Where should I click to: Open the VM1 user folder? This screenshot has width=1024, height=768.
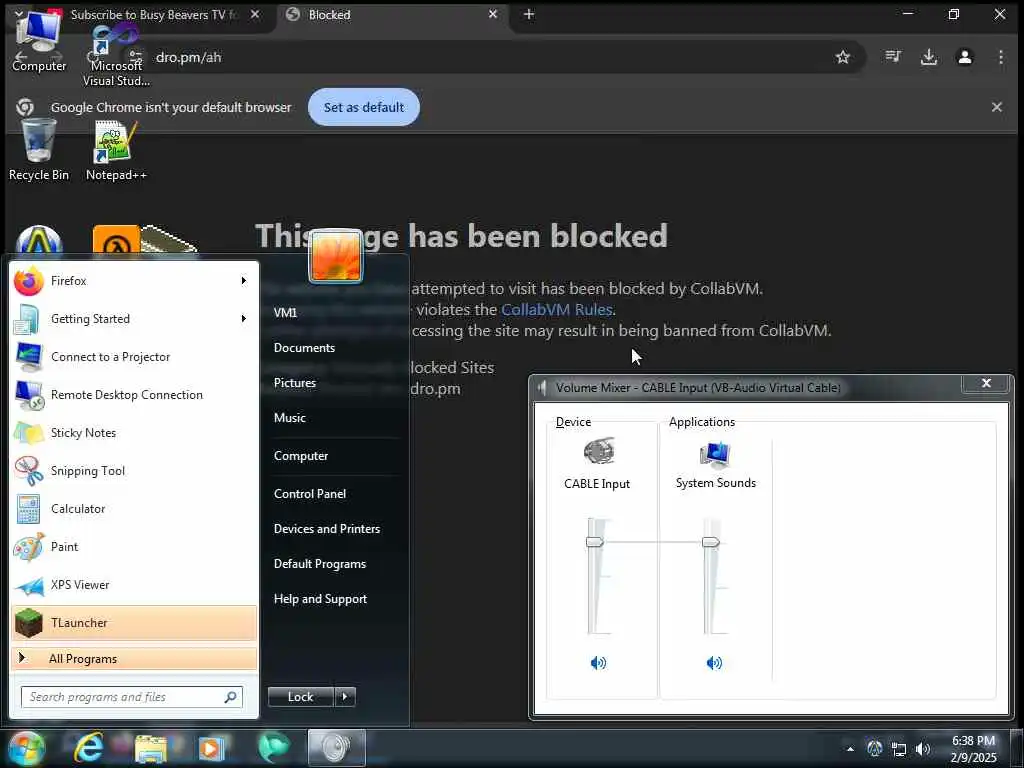(285, 313)
